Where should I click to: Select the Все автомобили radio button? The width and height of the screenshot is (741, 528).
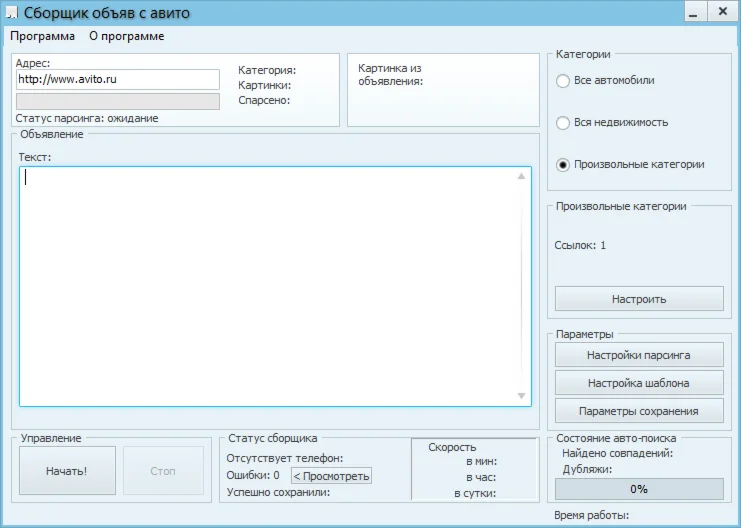[563, 80]
